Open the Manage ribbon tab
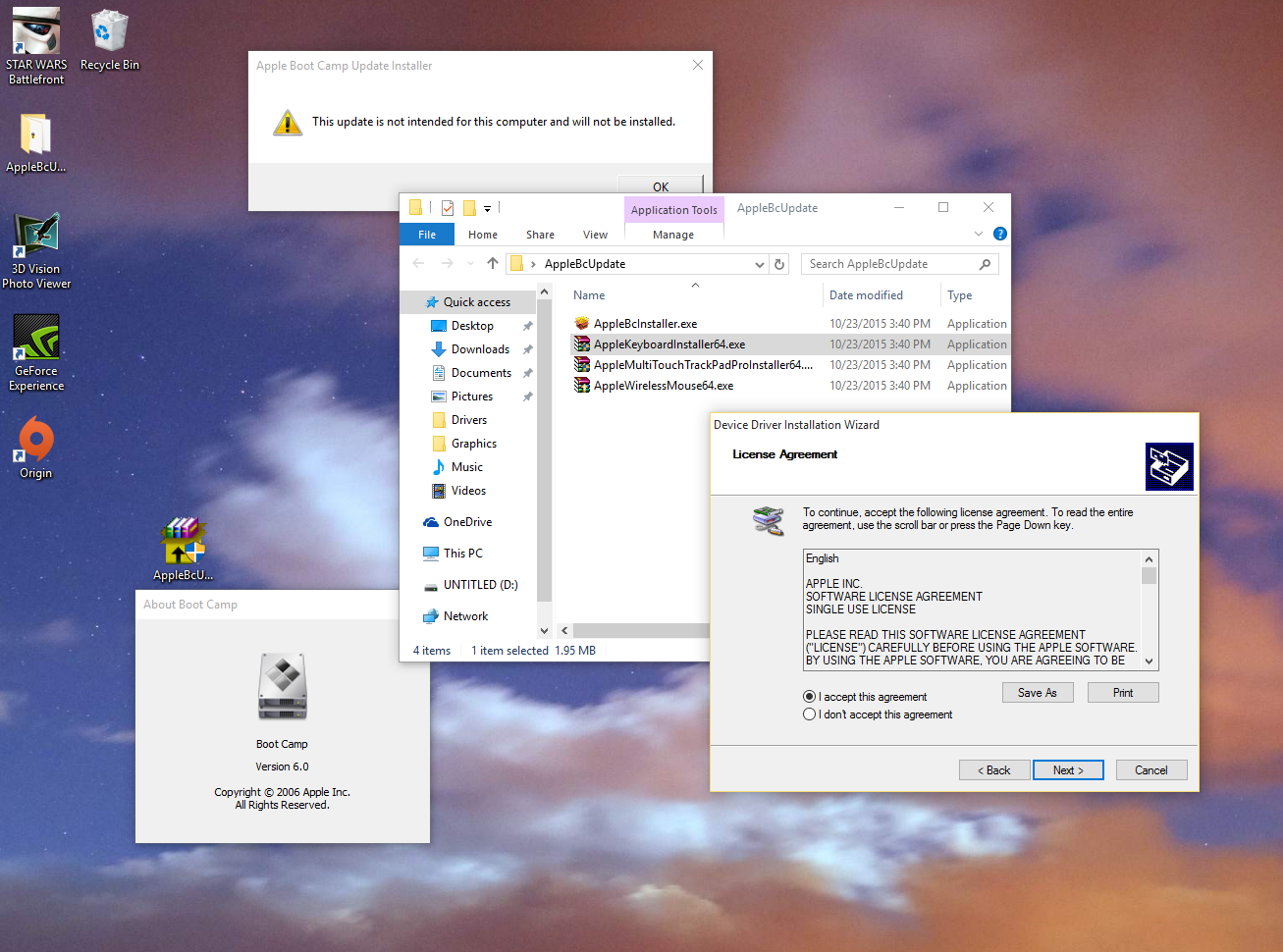The width and height of the screenshot is (1283, 952). point(673,235)
